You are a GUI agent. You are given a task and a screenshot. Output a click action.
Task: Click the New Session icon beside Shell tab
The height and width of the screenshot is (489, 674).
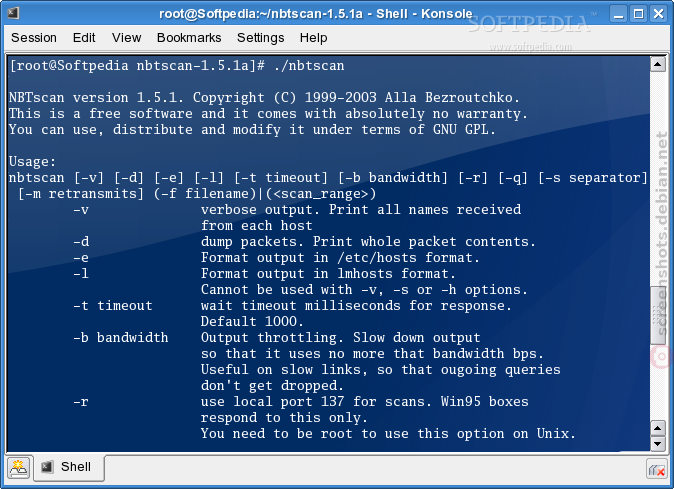18,468
